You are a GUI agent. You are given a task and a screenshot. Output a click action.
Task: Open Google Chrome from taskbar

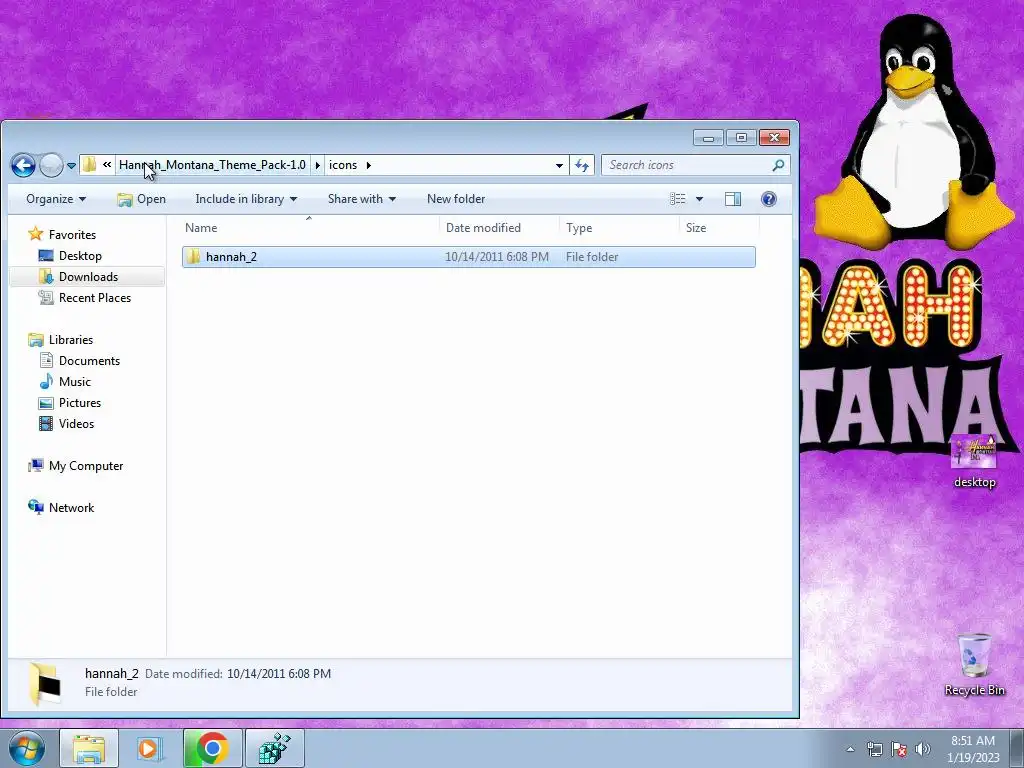212,748
